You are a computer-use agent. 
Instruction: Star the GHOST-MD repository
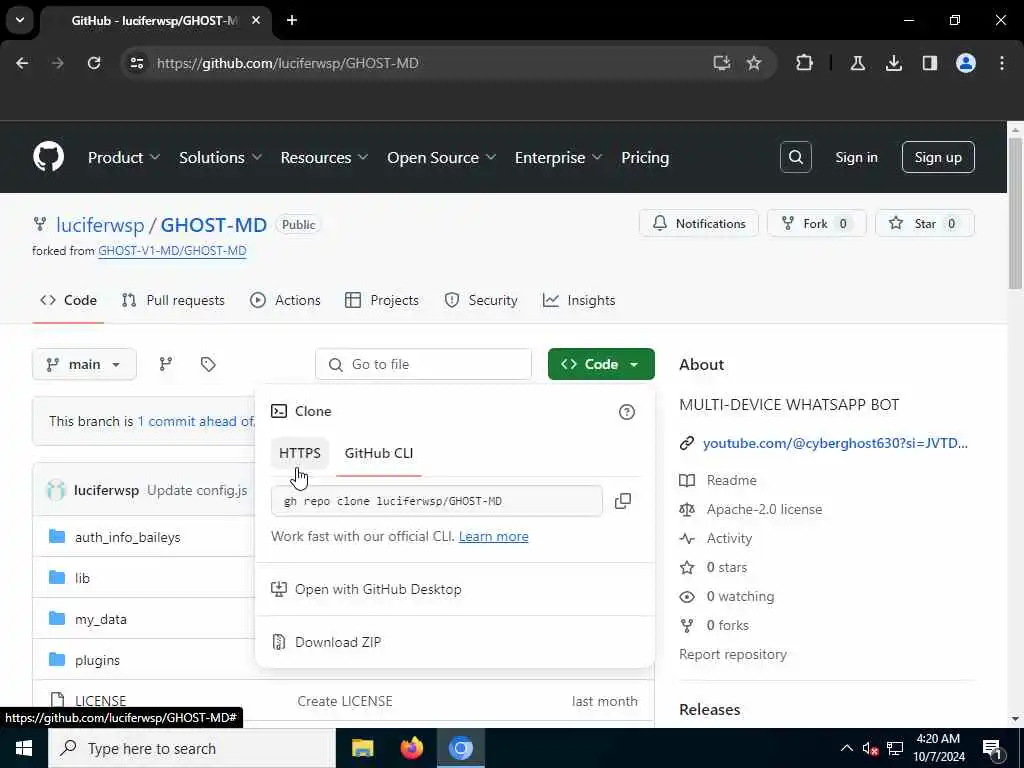[x=924, y=223]
